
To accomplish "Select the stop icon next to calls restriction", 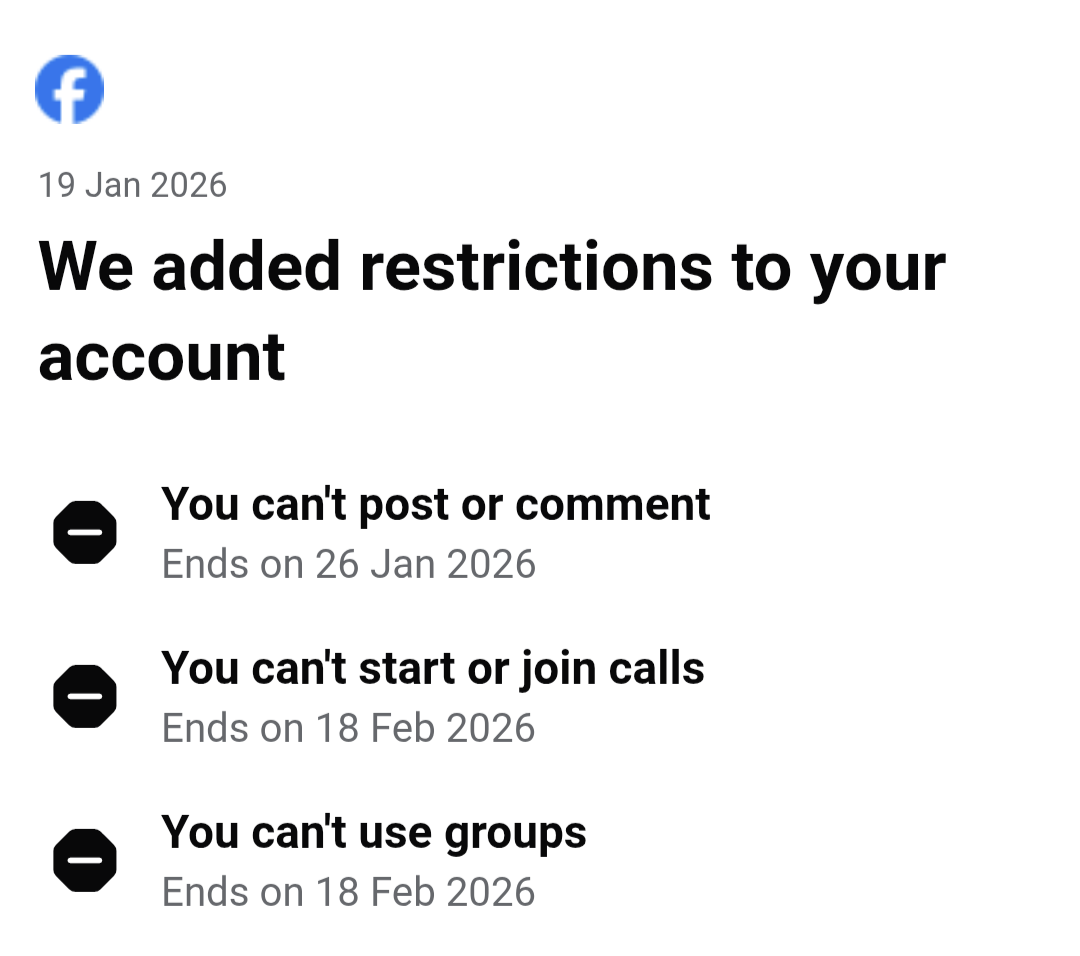I will click(85, 696).
